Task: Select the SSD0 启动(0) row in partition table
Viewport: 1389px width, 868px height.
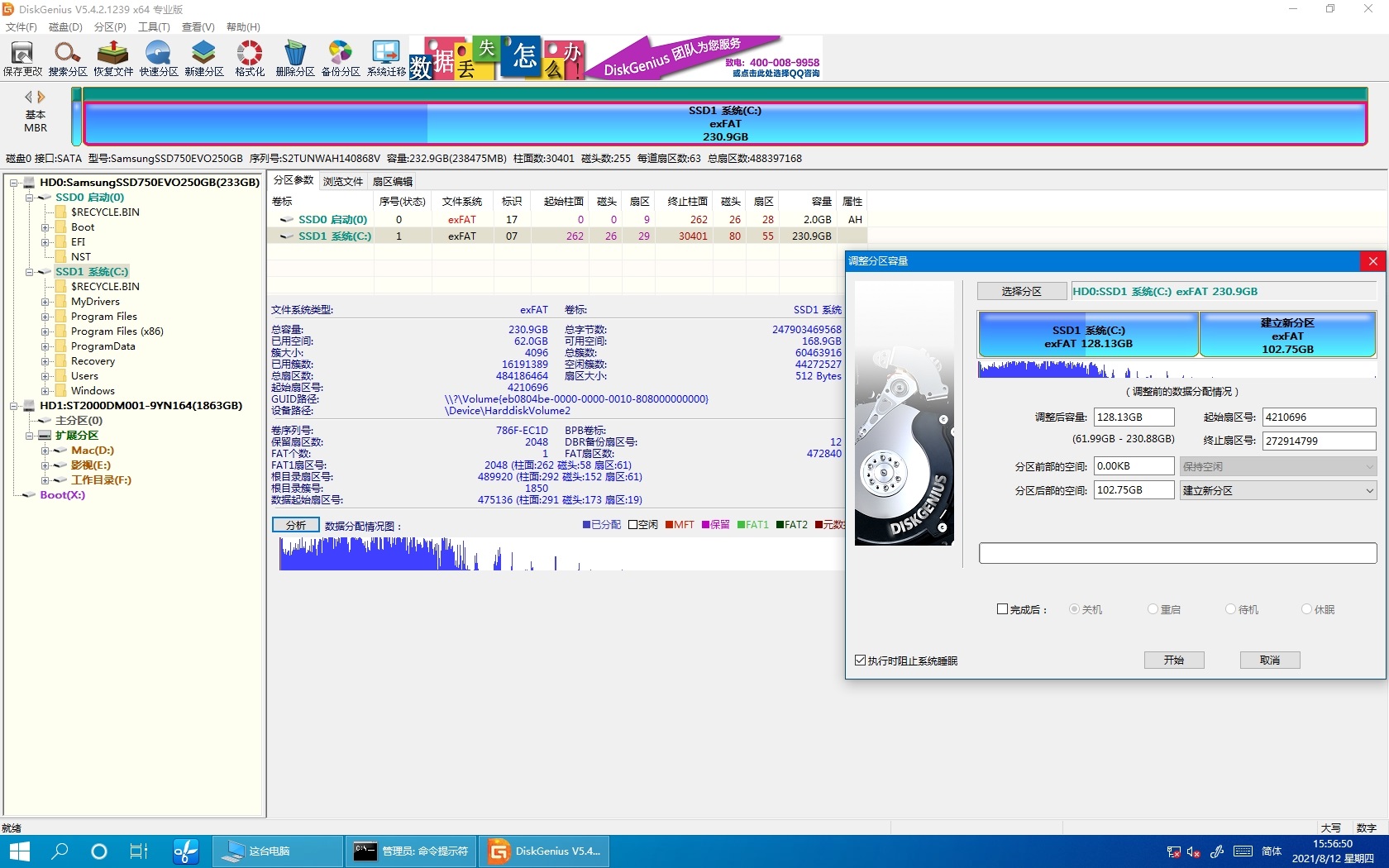Action: click(x=566, y=220)
